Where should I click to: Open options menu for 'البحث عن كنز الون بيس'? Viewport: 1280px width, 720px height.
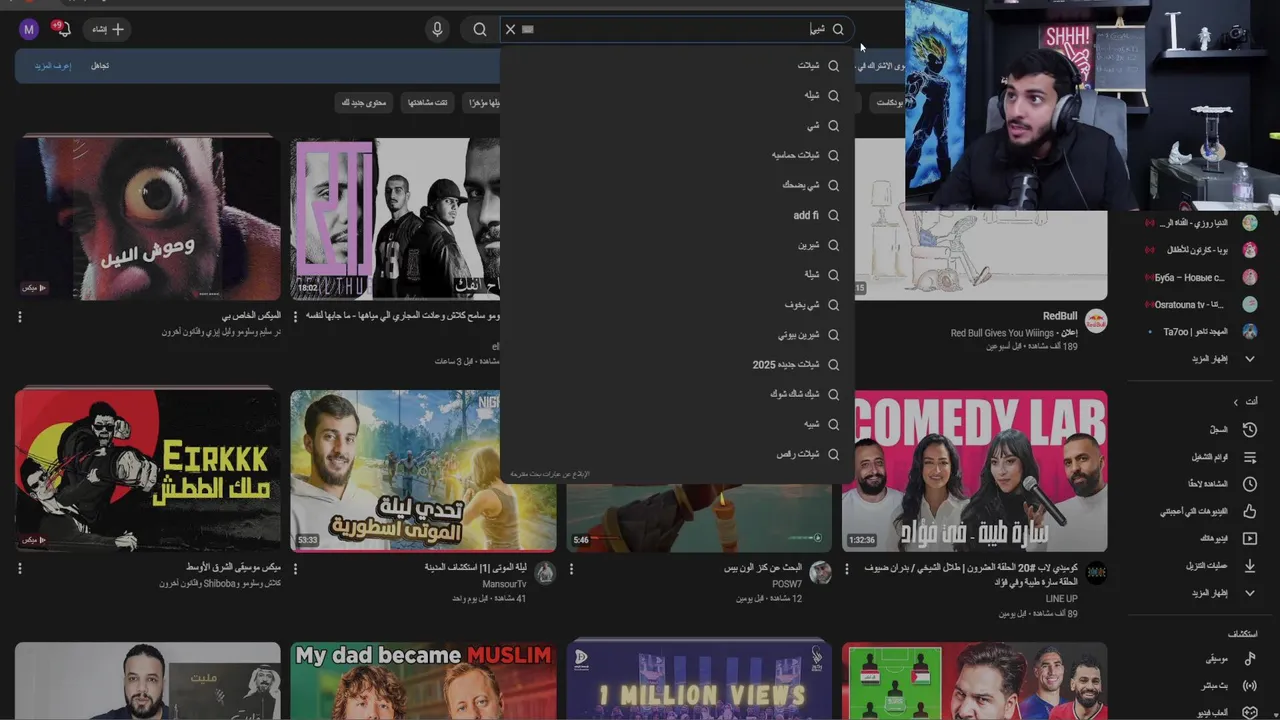(x=571, y=568)
